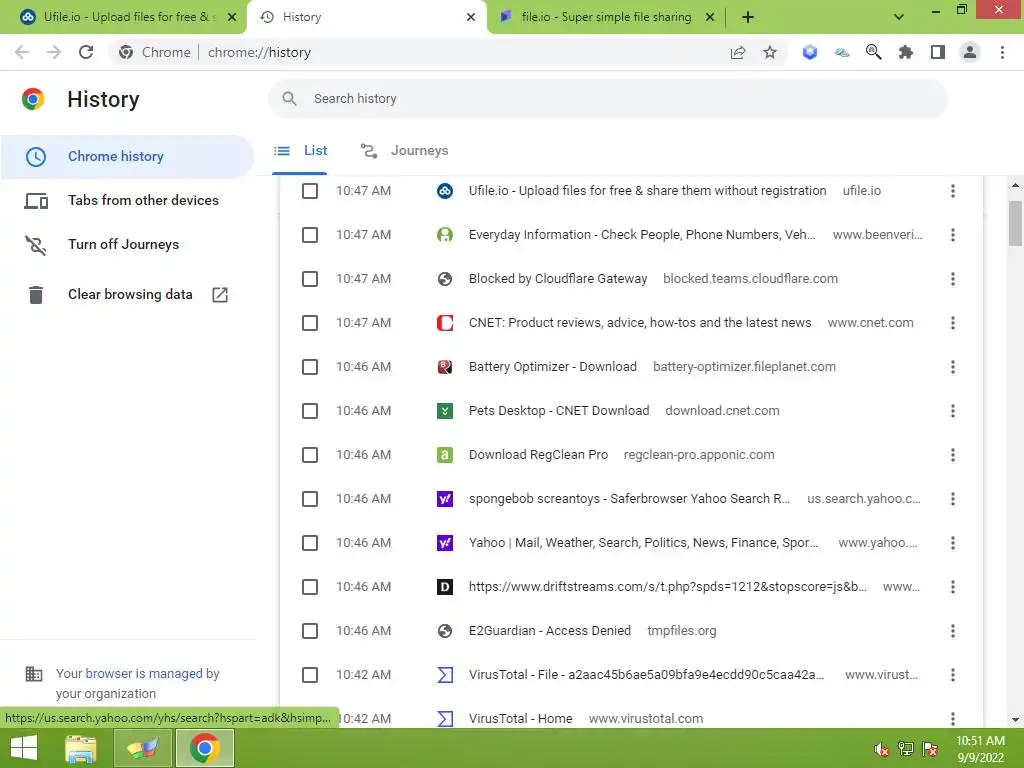
Task: Click the history list vertical scrollbar thumb
Action: (x=1016, y=223)
